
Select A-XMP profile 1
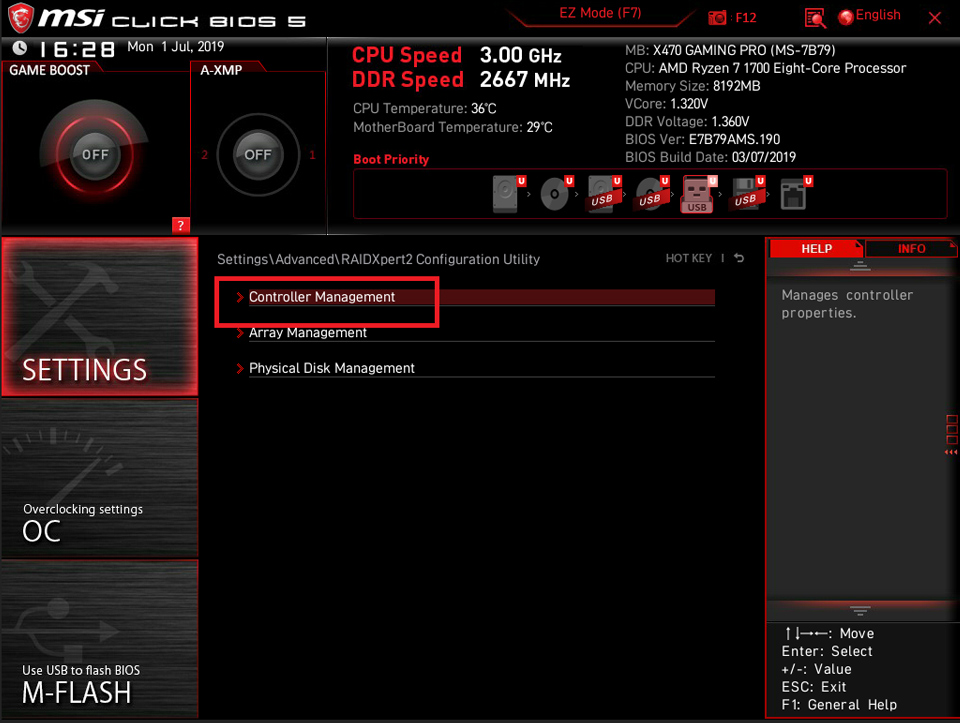click(312, 155)
